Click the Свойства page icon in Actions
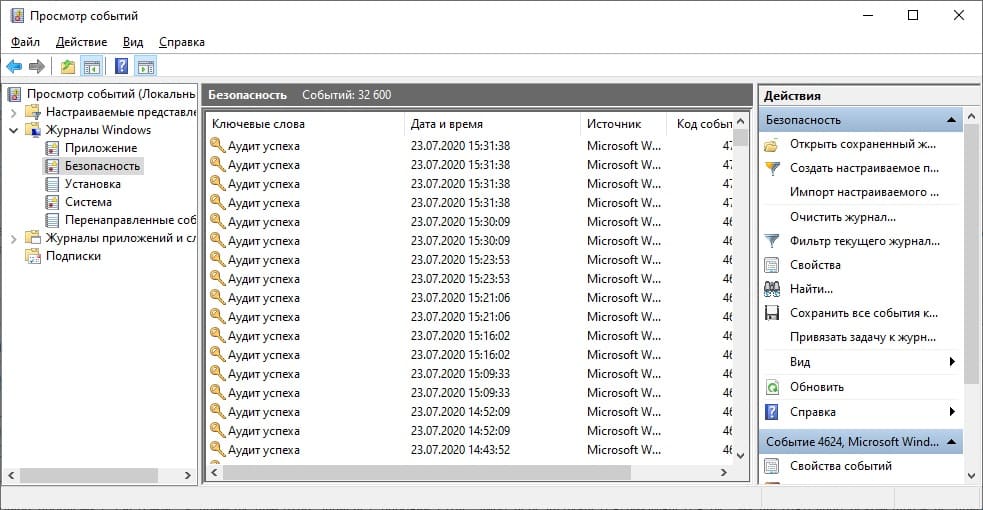 click(x=772, y=265)
